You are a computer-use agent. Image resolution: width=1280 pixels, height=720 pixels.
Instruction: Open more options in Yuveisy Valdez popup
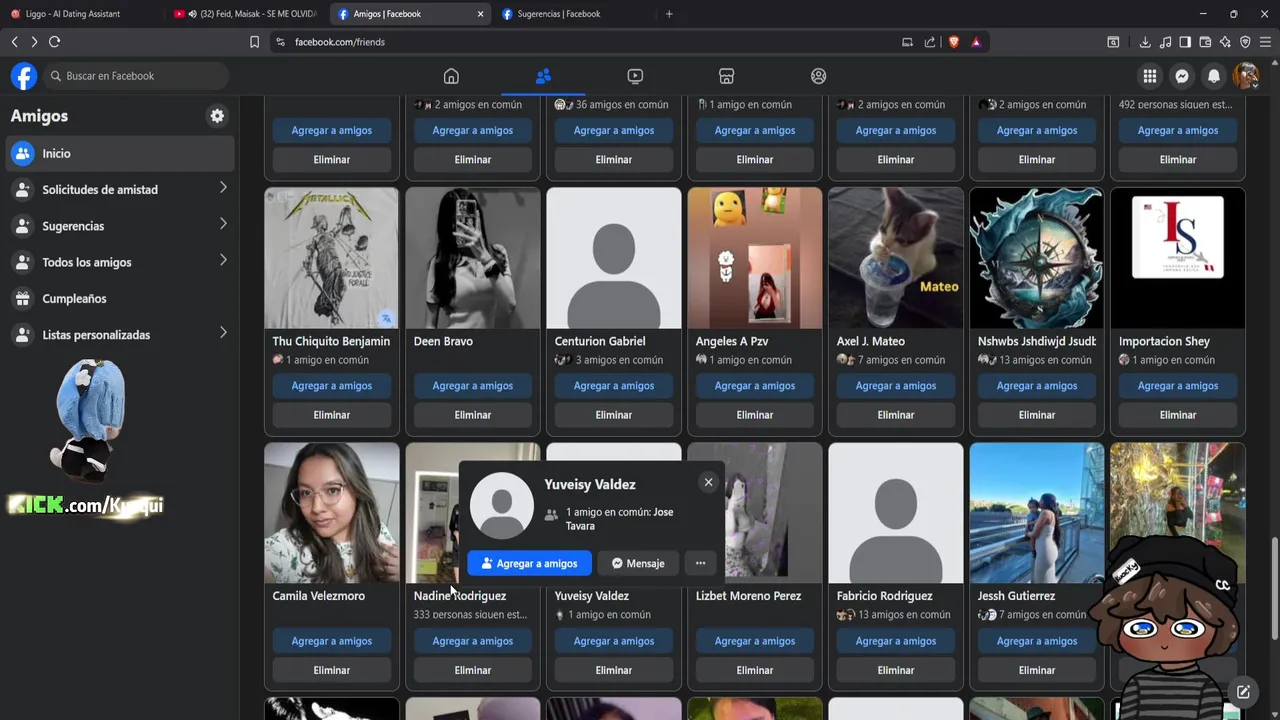700,563
